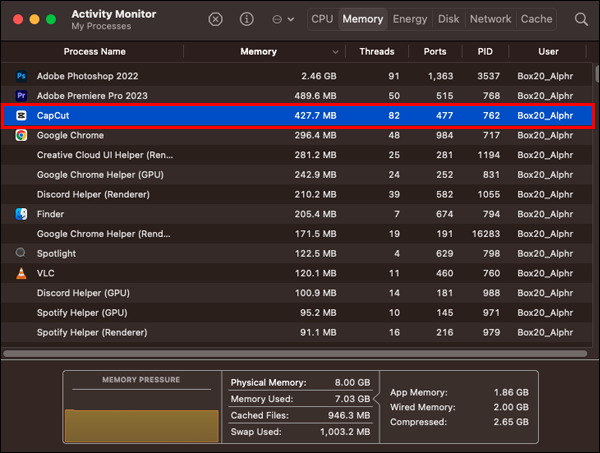600x453 pixels.
Task: Click the CapCut app icon
Action: pos(21,115)
